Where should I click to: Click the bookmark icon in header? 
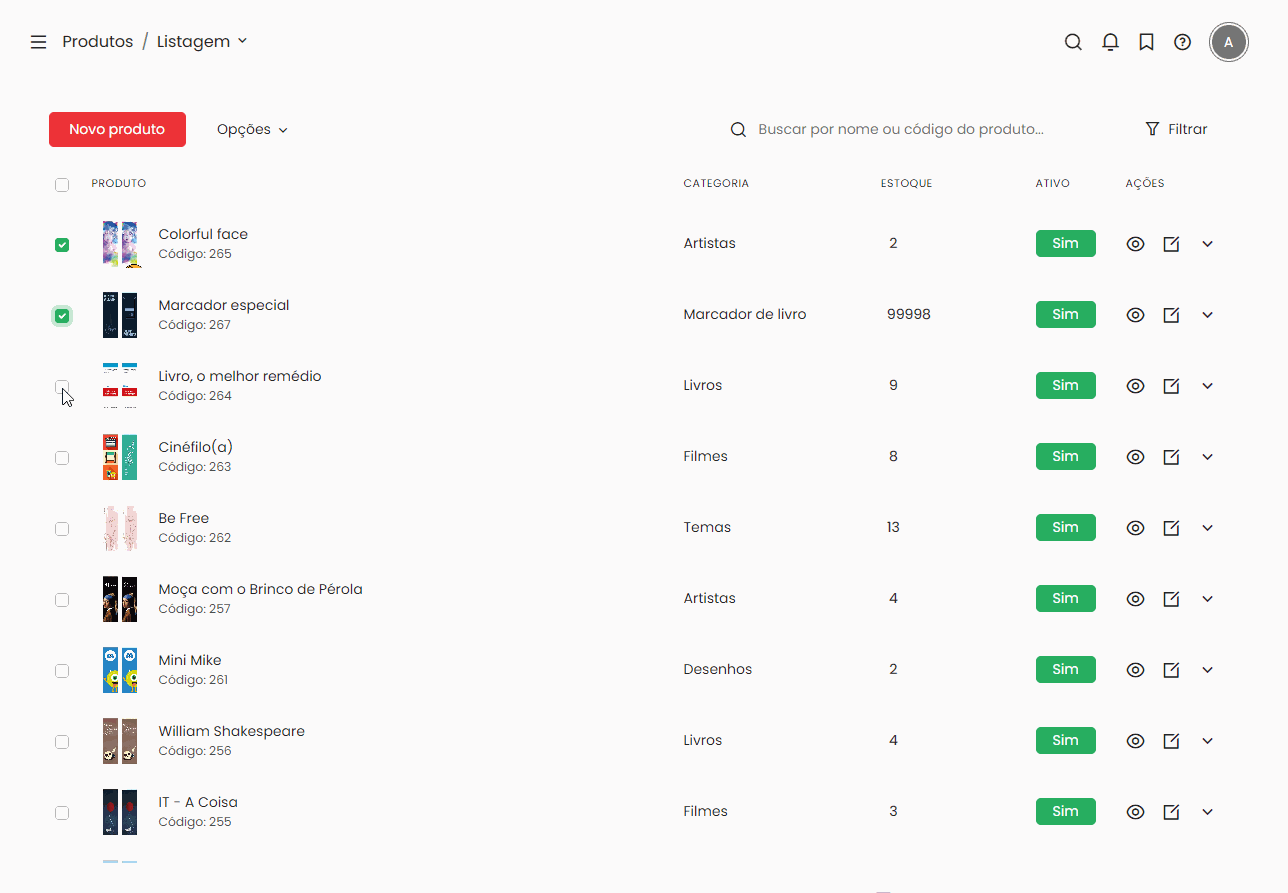[x=1146, y=42]
